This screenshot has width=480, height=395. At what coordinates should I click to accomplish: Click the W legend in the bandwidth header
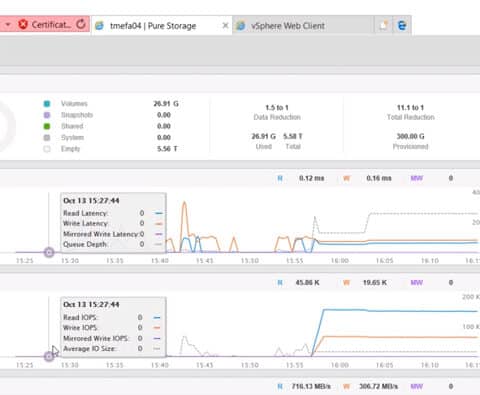pyautogui.click(x=347, y=387)
